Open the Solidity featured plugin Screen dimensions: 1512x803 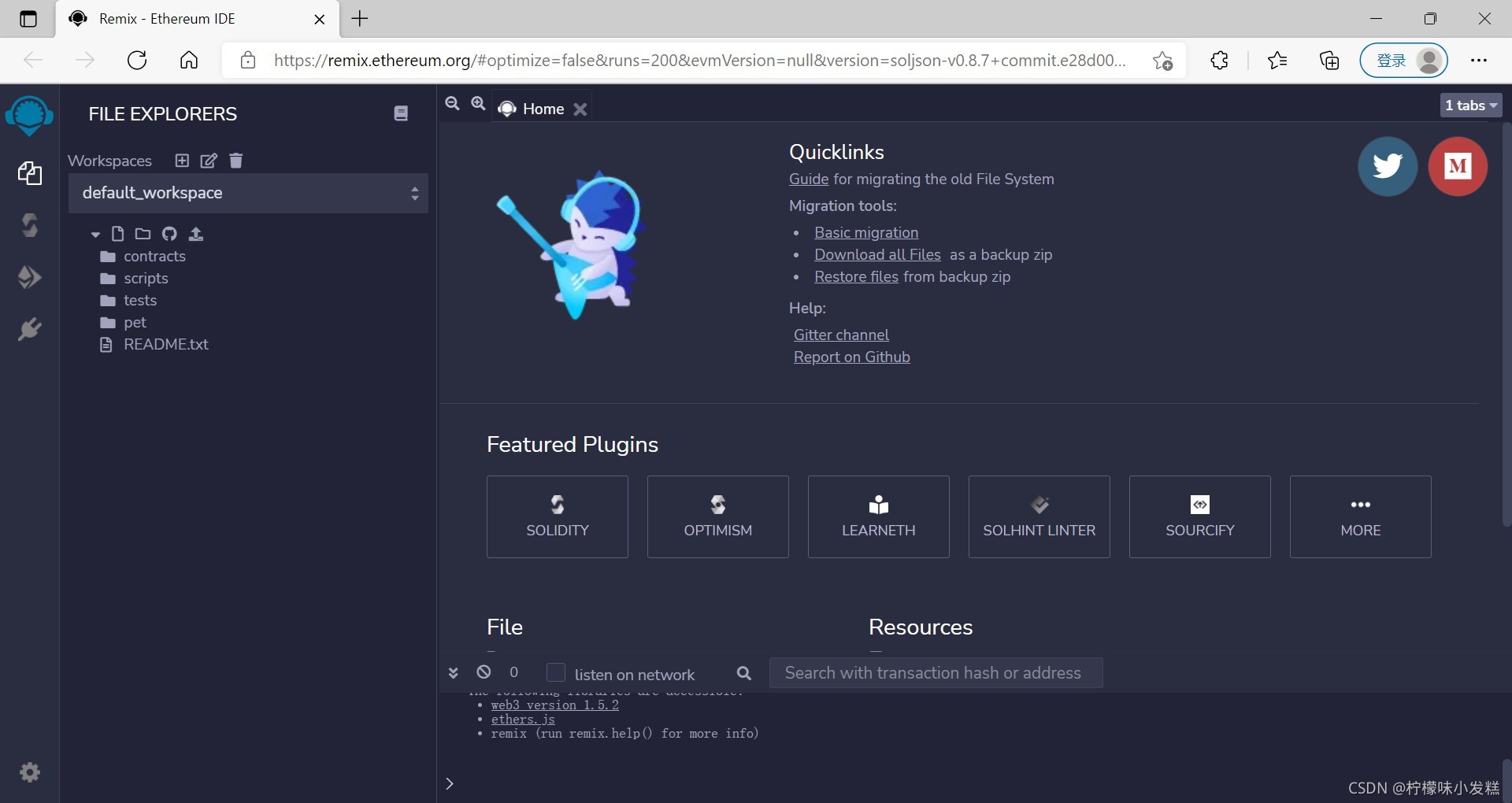pyautogui.click(x=558, y=517)
